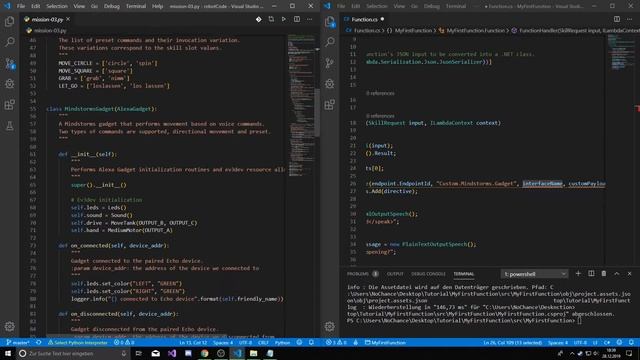
Task: Open Explorer in the right VS Code window
Action: coord(330,22)
